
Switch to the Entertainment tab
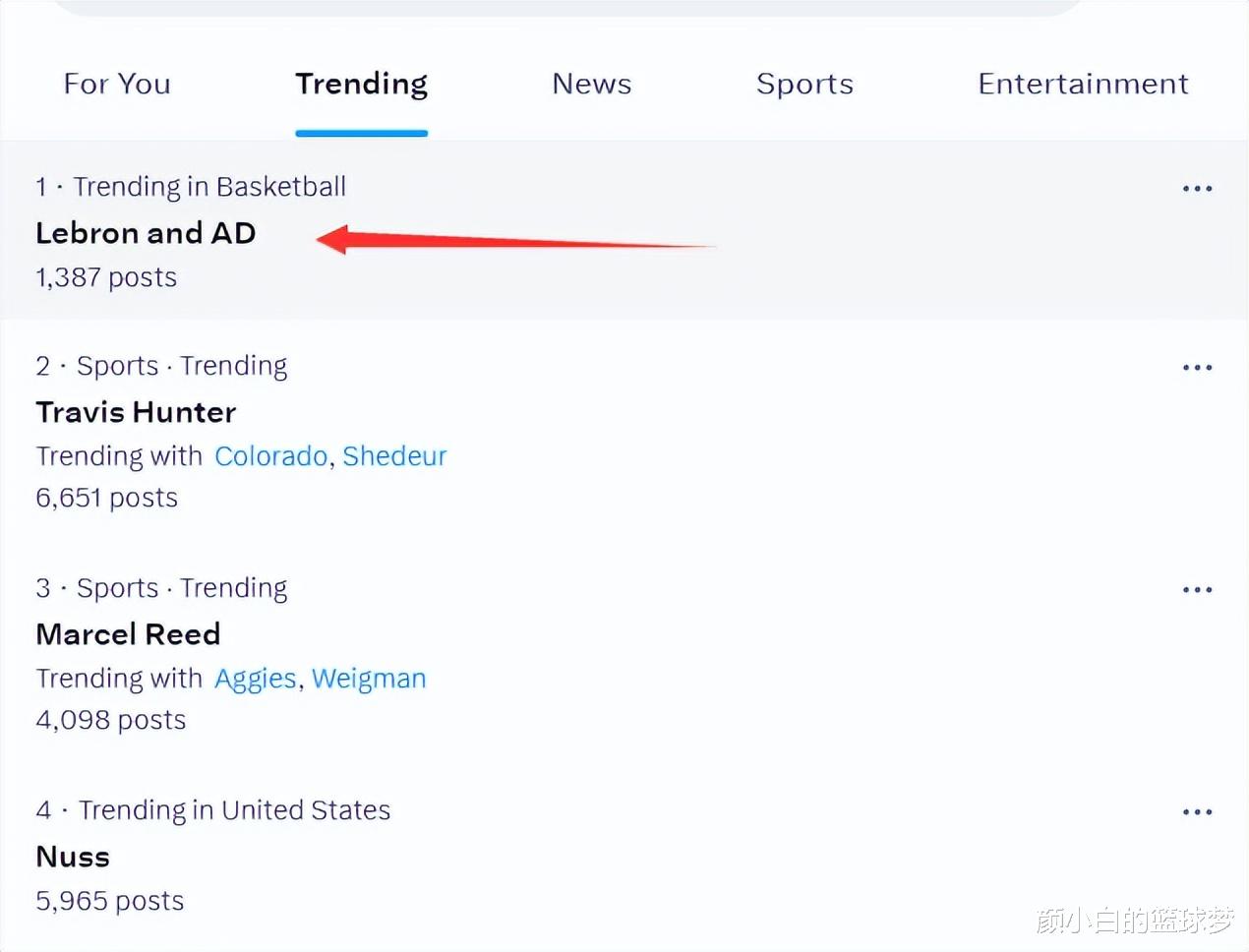[x=1083, y=84]
